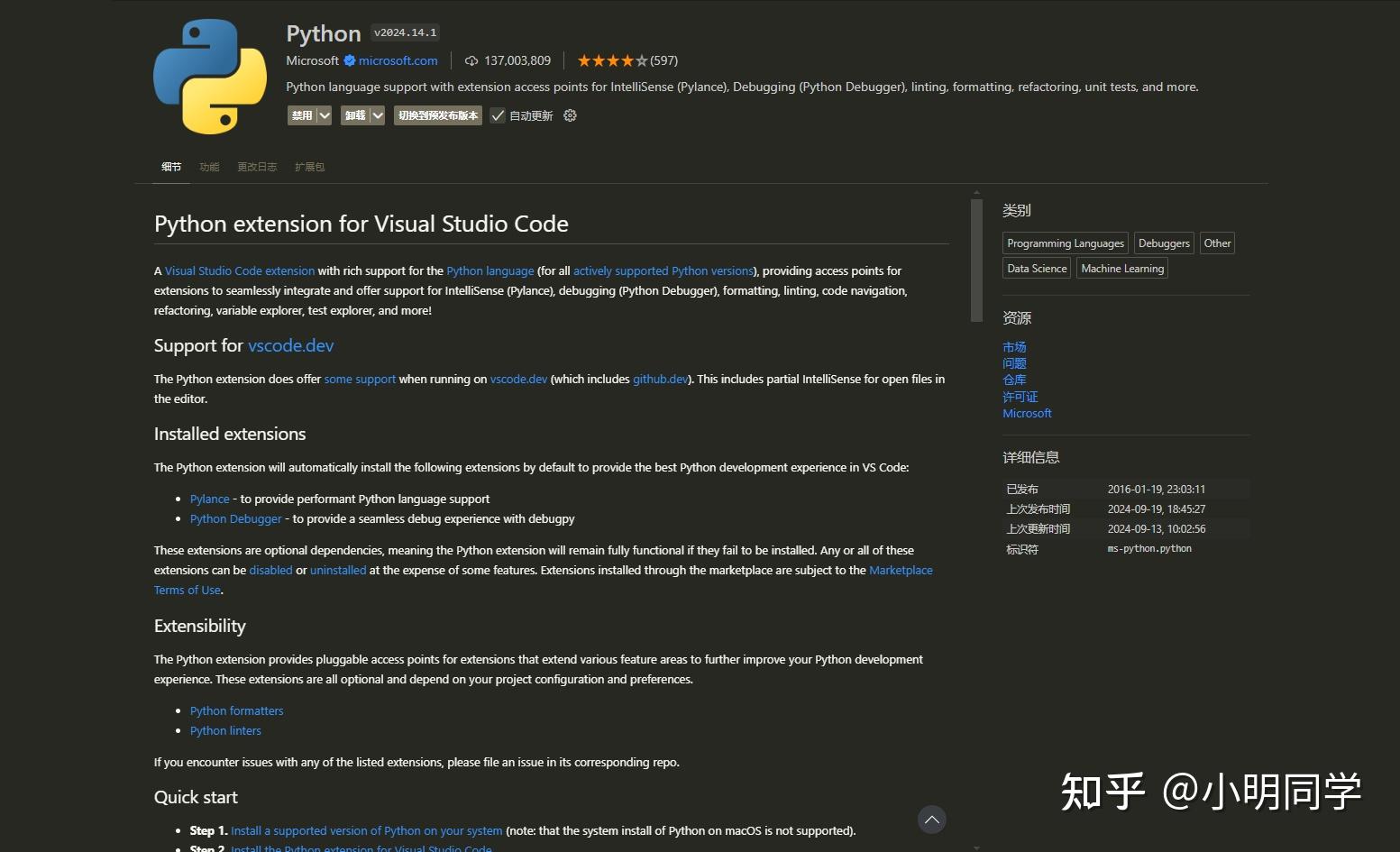This screenshot has width=1400, height=852.
Task: Open the 更改日志 tab
Action: [257, 167]
